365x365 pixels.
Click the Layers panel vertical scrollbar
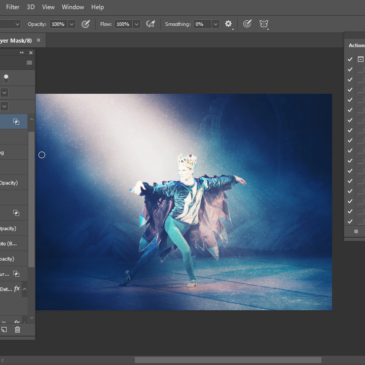(31, 199)
